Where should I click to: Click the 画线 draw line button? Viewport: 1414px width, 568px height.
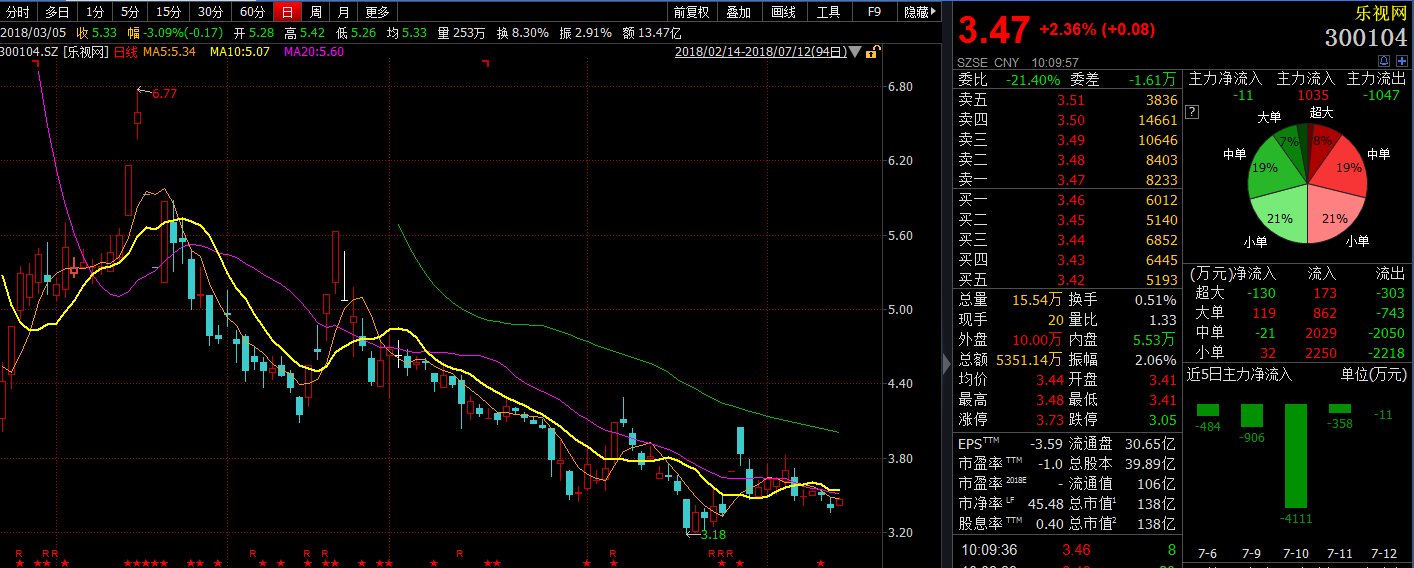(x=784, y=12)
